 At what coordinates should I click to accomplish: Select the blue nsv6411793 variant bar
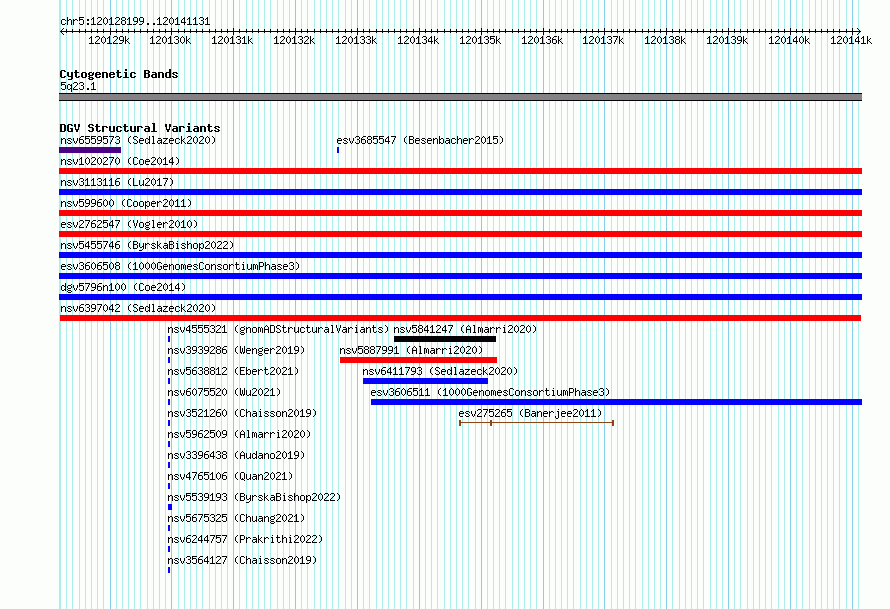point(426,381)
